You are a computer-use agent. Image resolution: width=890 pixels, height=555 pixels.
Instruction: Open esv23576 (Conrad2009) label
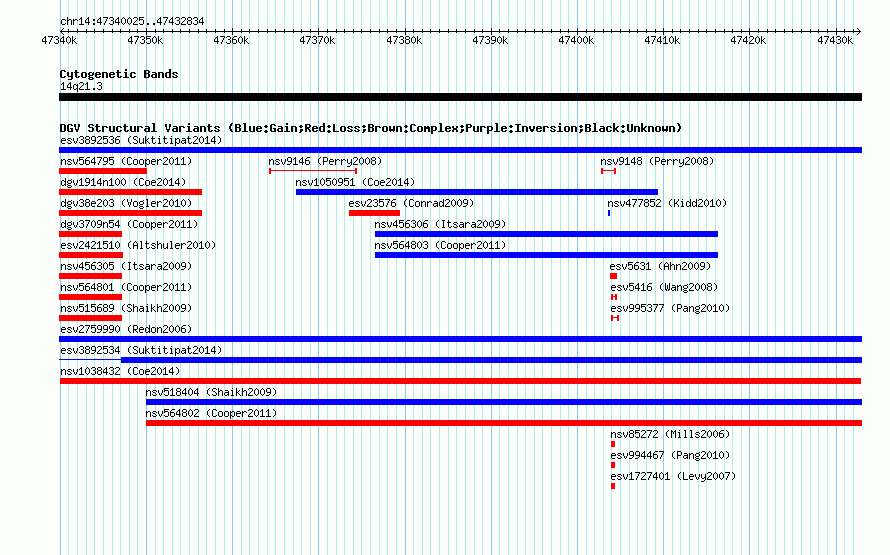tap(411, 203)
